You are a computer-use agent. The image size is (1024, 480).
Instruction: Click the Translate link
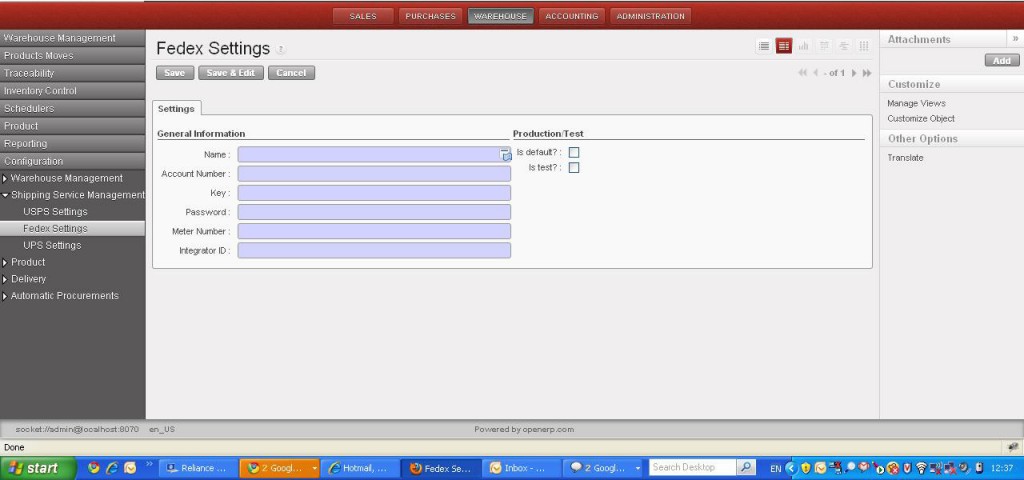tap(905, 158)
